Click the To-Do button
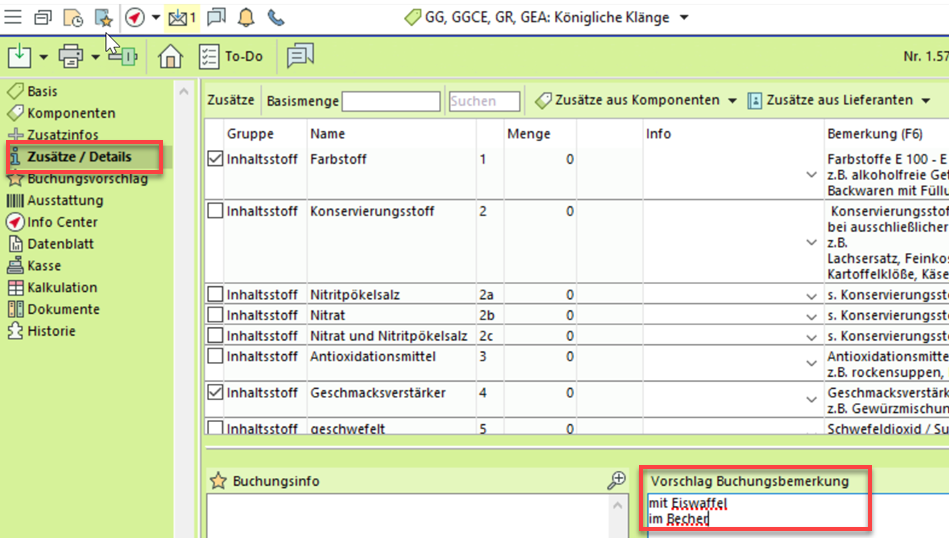Viewport: 950px width, 538px height. (232, 57)
